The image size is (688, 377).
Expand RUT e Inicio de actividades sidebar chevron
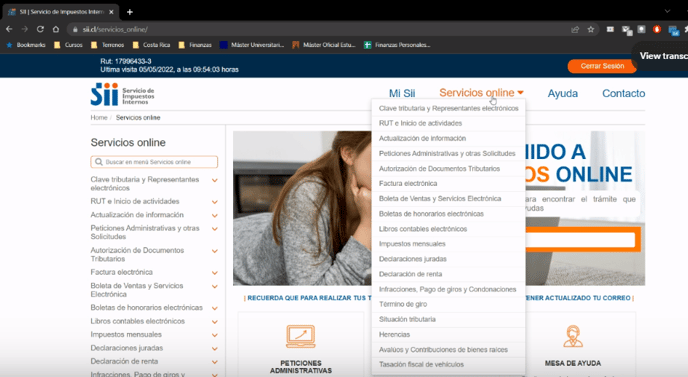pos(215,202)
